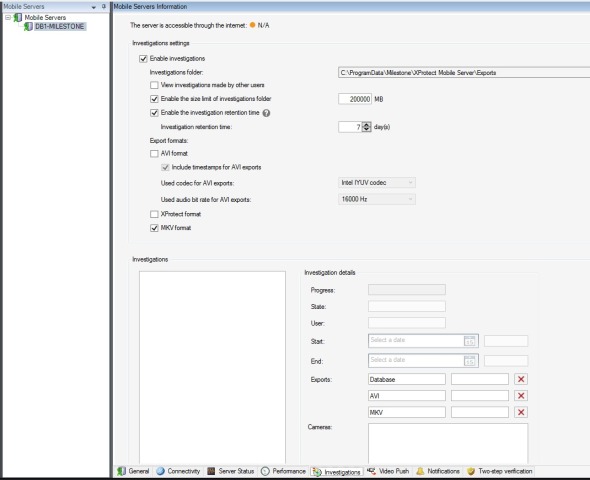Open the End date calendar picker icon
Viewport: 590px width, 480px height.
[469, 361]
